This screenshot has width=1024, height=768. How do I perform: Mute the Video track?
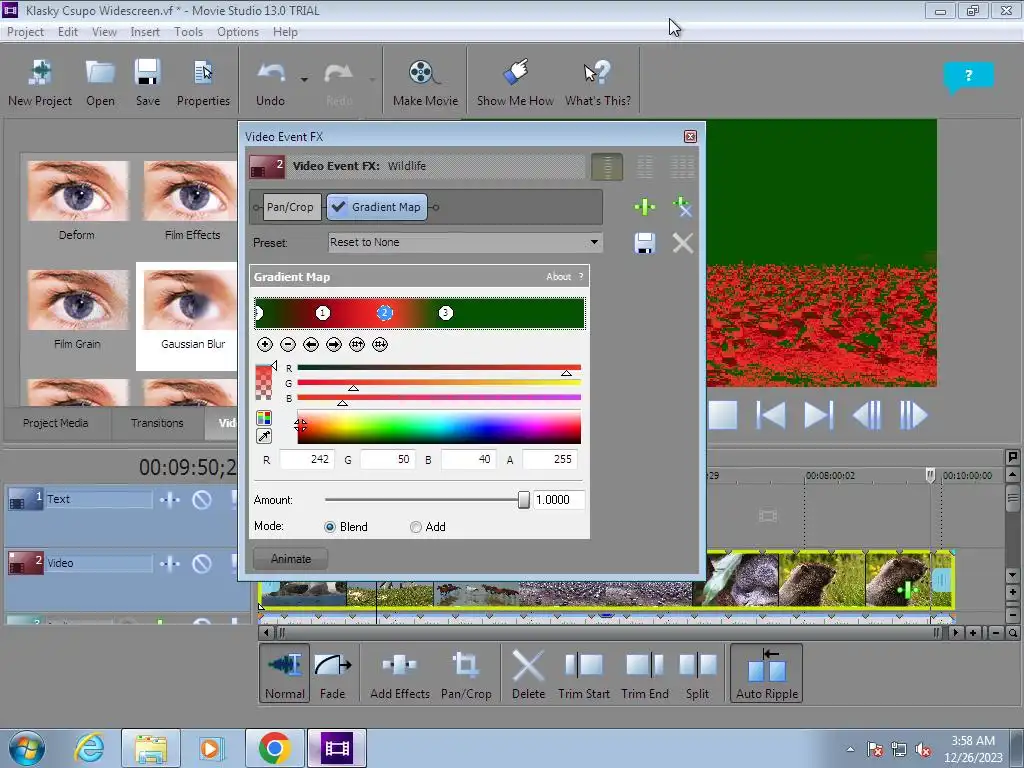tap(202, 564)
